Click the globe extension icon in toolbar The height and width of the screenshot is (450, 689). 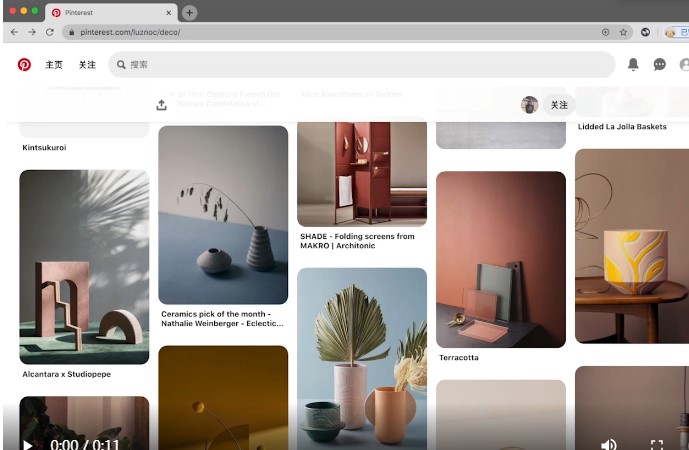[x=645, y=32]
